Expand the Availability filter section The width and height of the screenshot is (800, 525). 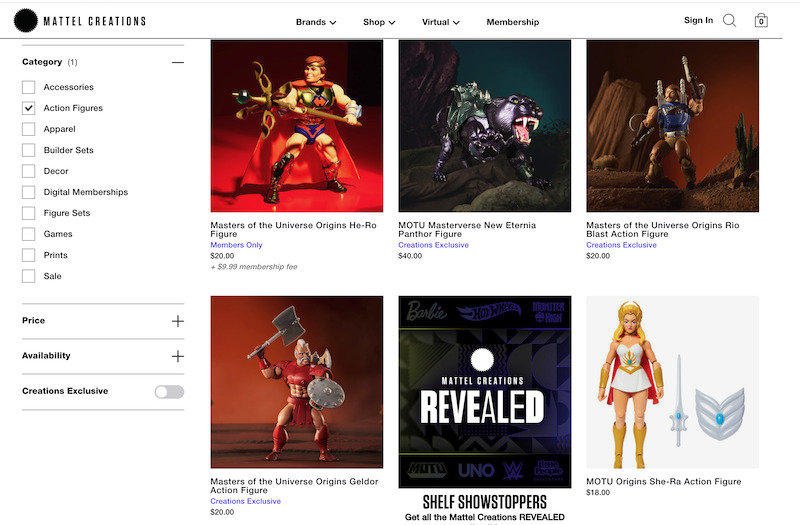pyautogui.click(x=178, y=356)
